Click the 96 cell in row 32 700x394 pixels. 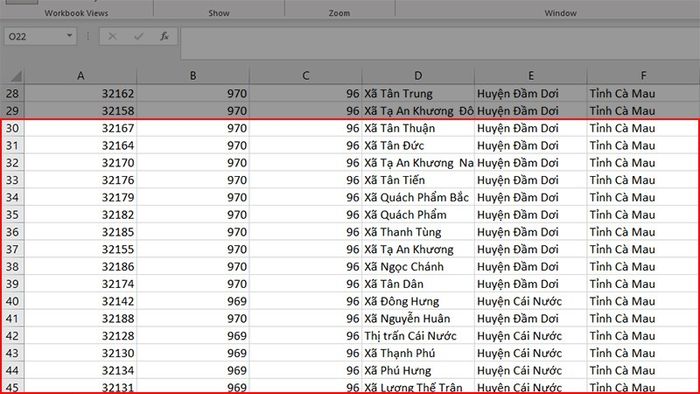click(305, 162)
